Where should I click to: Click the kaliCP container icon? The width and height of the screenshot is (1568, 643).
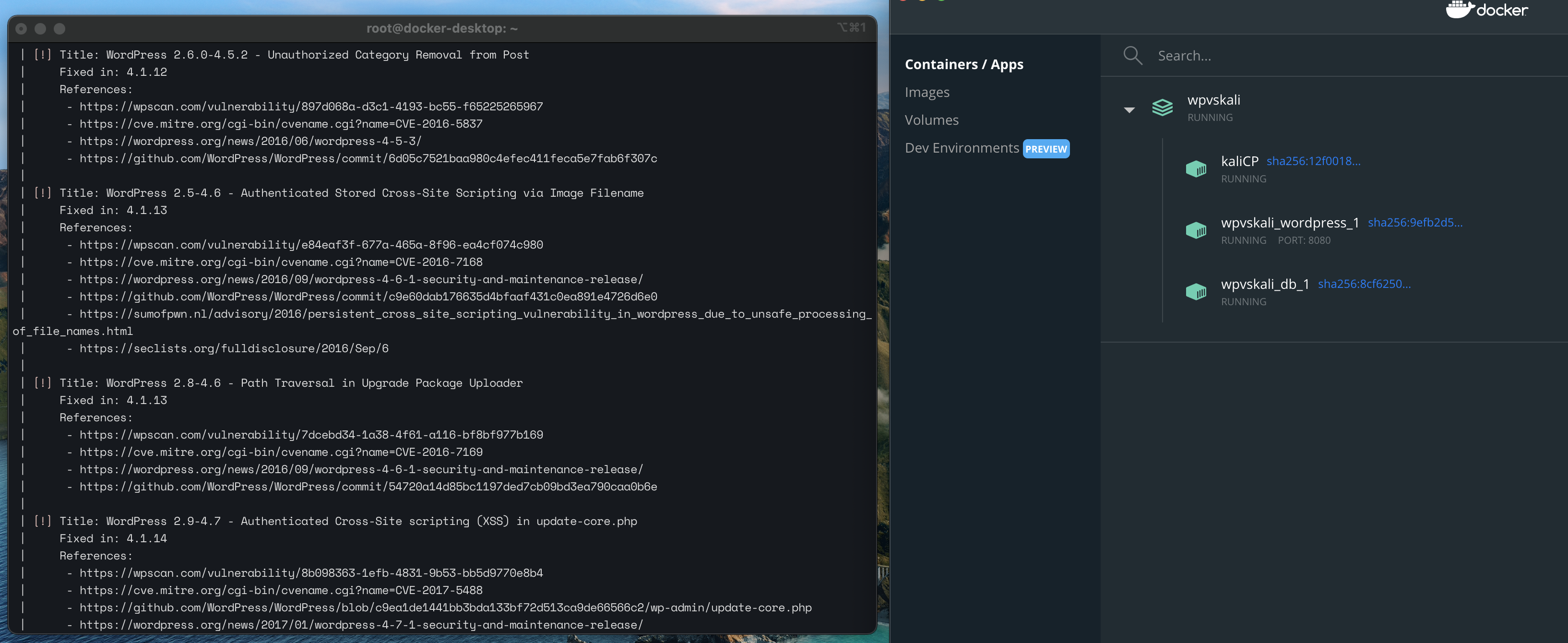pos(1196,168)
